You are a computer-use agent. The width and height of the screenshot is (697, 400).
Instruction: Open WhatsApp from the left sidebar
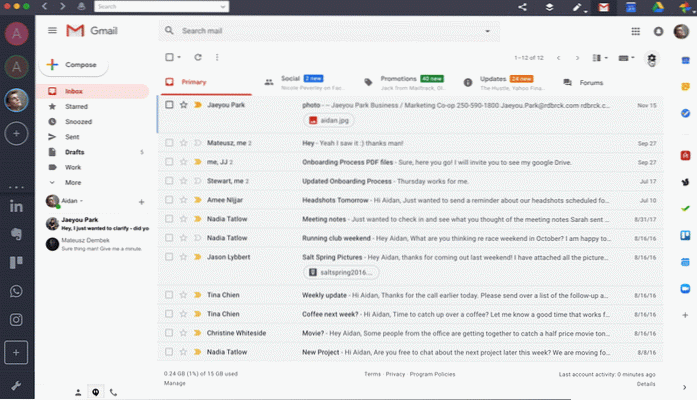coord(17,291)
